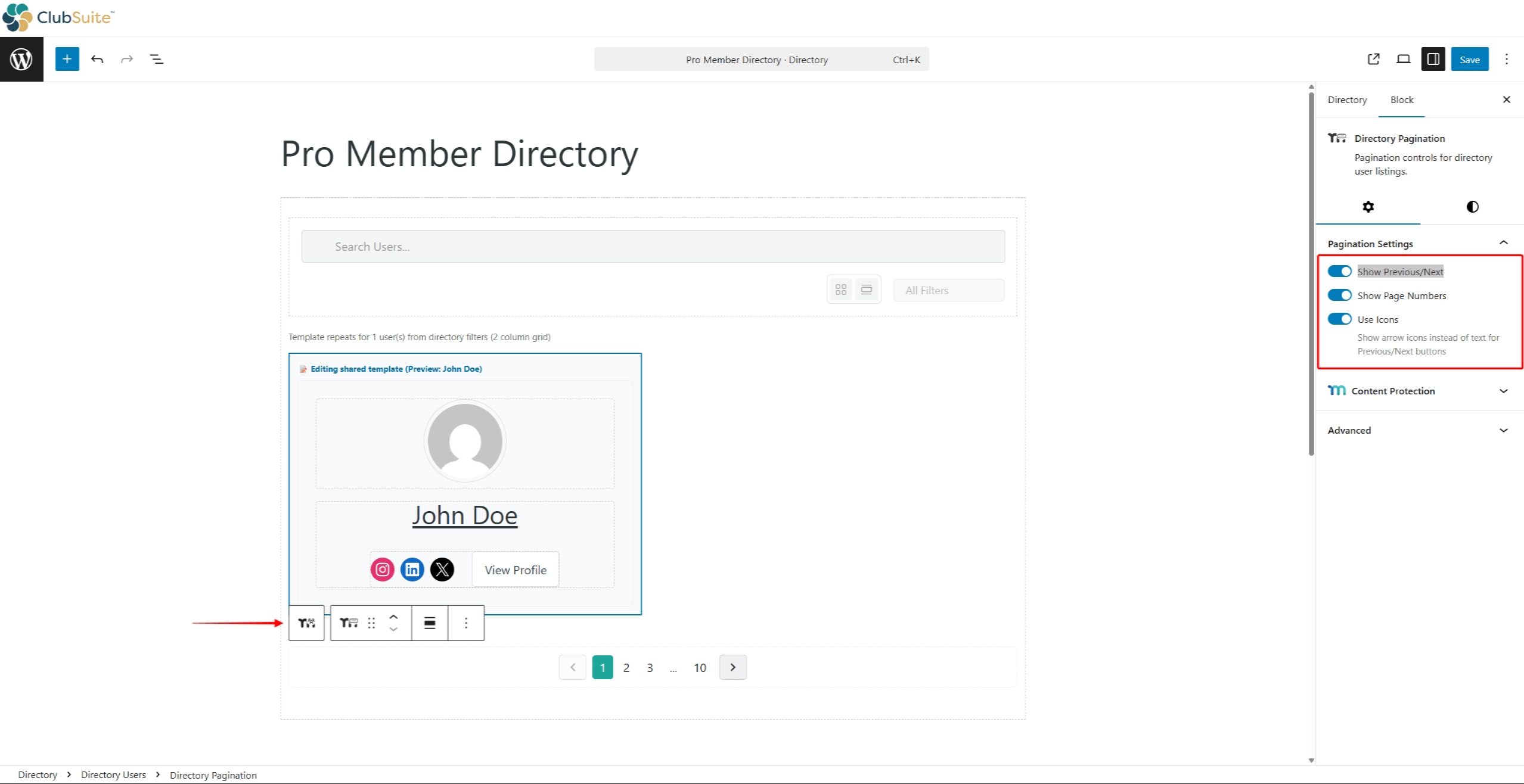Open the block options three-dot menu
1524x784 pixels.
466,623
